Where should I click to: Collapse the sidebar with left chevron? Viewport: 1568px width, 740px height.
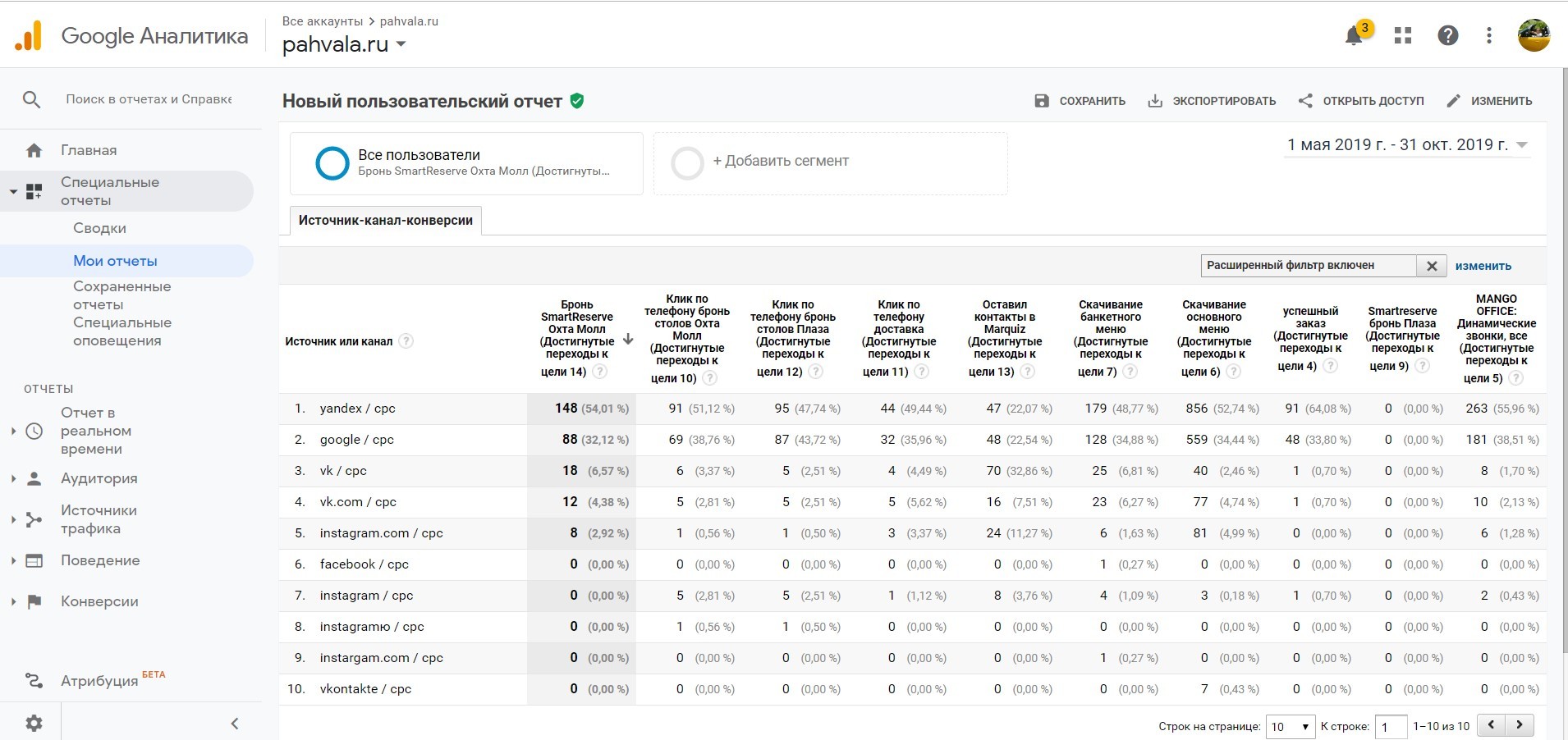pyautogui.click(x=235, y=723)
